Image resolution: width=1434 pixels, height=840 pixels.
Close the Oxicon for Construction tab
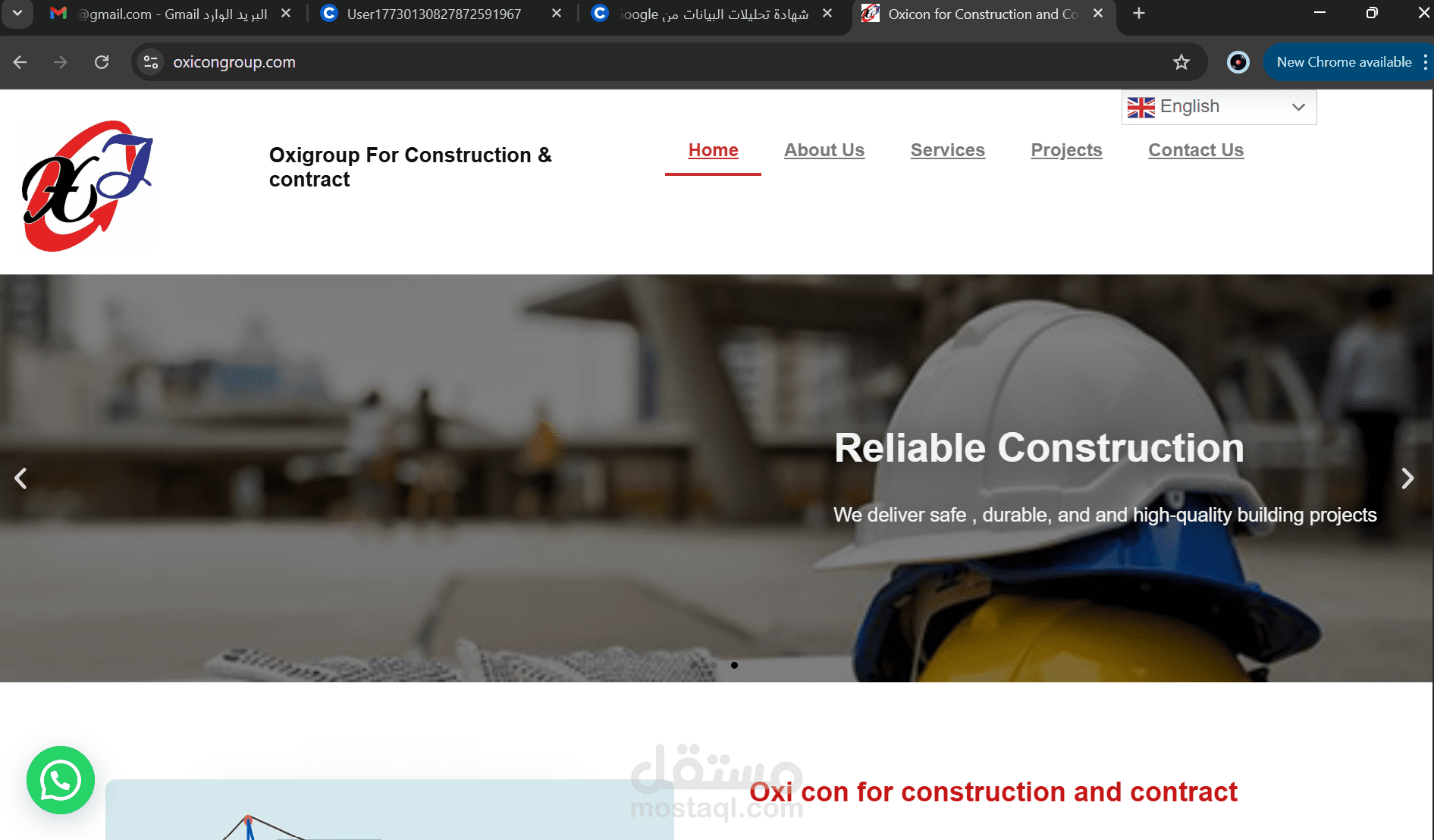pos(1098,14)
